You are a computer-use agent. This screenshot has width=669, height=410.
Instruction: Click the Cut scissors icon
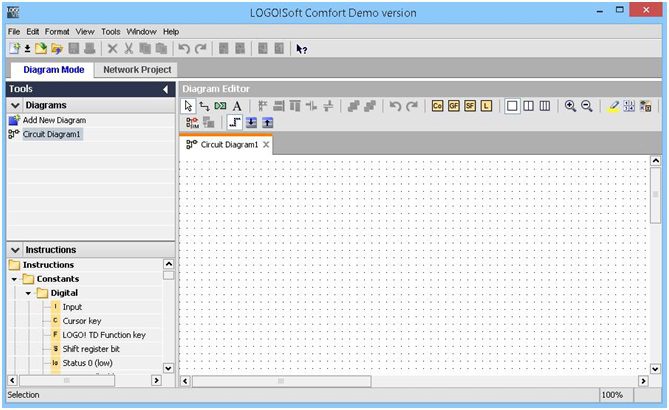click(x=128, y=49)
